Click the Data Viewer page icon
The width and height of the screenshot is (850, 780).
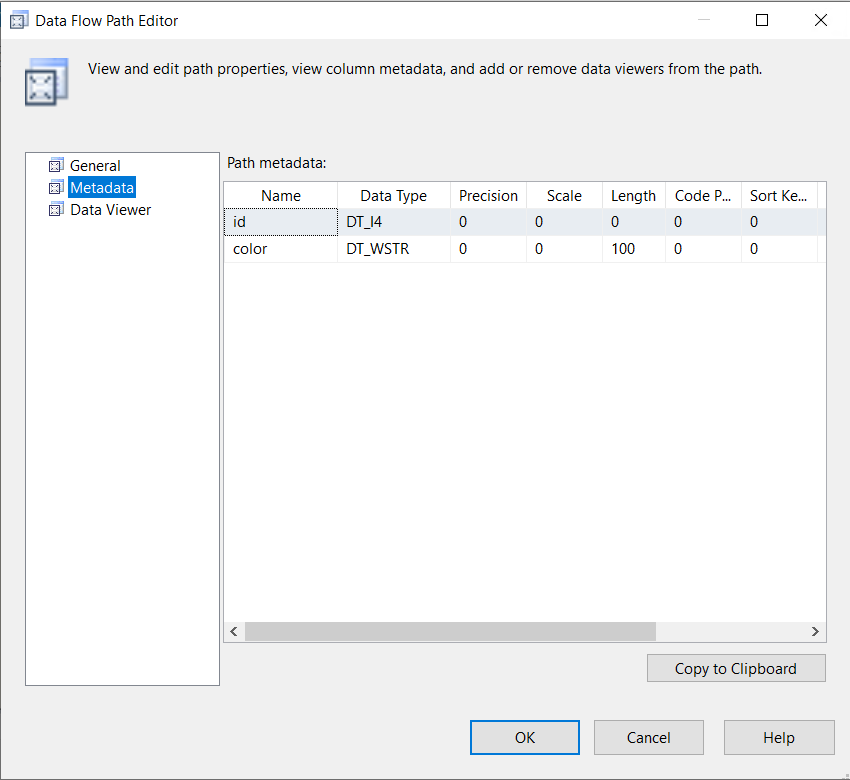tap(56, 210)
